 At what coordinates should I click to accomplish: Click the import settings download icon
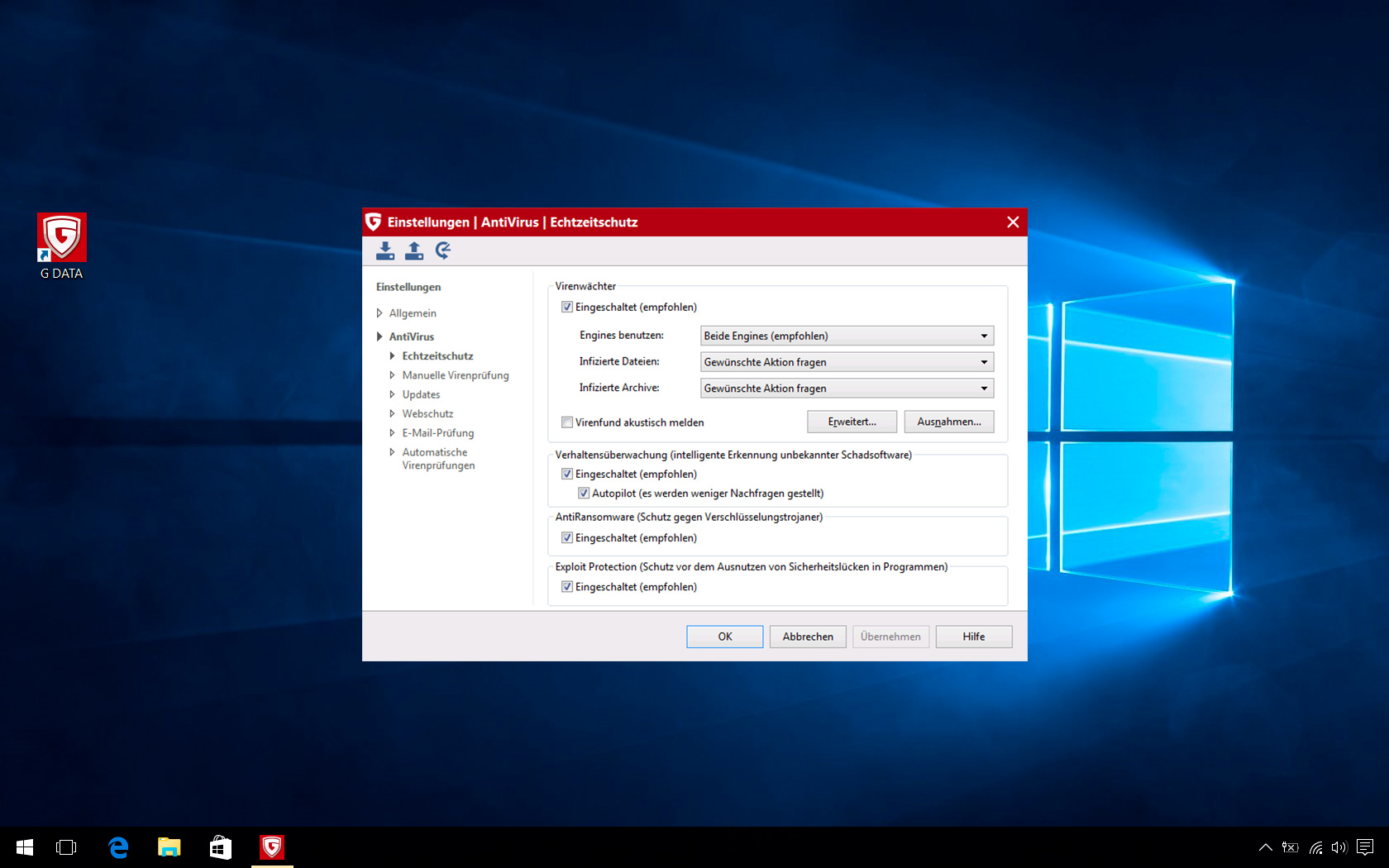coord(385,250)
